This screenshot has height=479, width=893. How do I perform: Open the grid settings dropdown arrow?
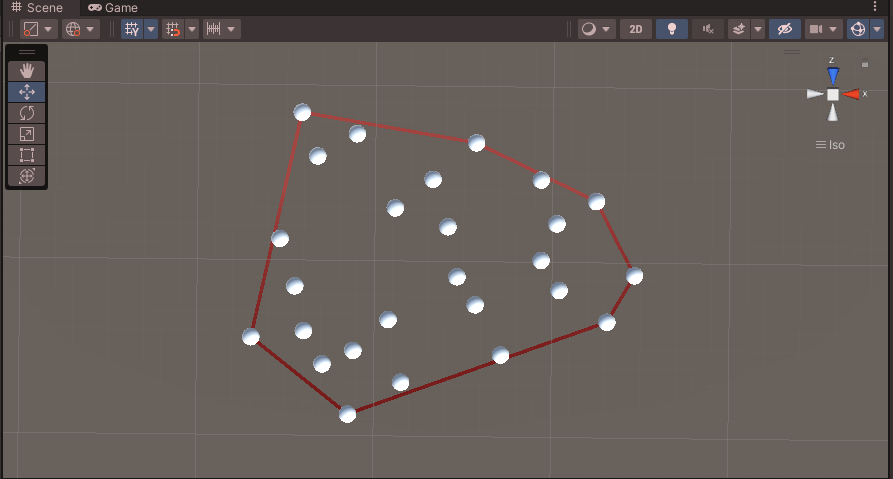(x=151, y=29)
